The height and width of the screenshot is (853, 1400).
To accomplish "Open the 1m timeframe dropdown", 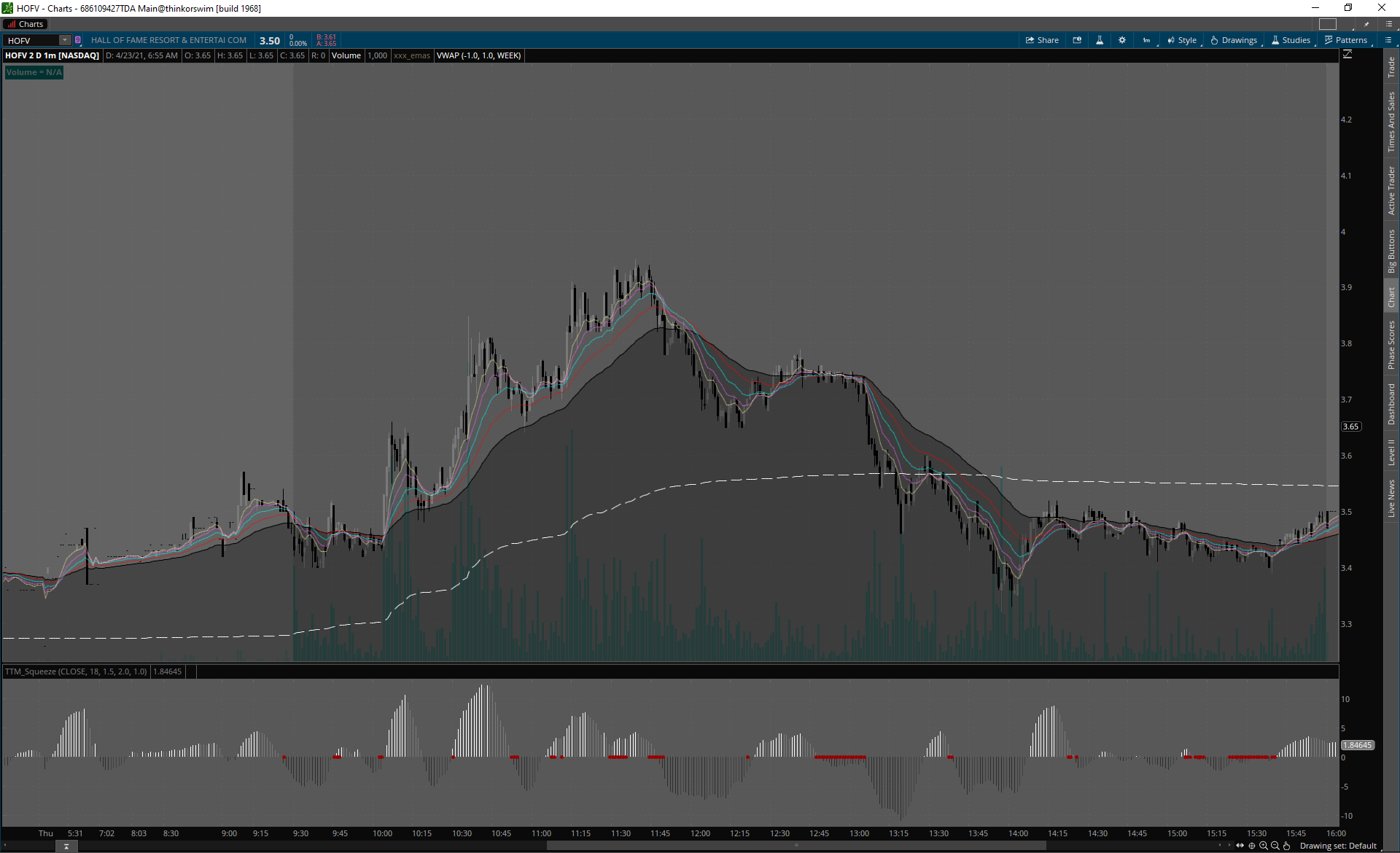I will (1147, 40).
